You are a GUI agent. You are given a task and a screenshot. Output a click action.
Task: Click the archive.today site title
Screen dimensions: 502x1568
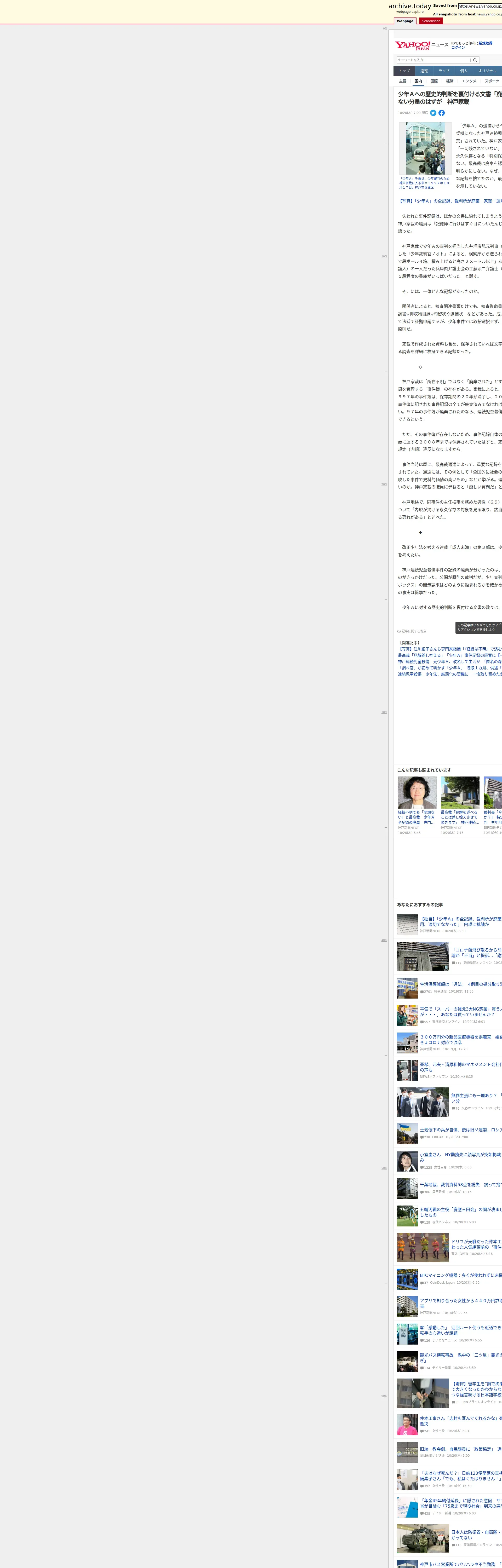coord(410,6)
